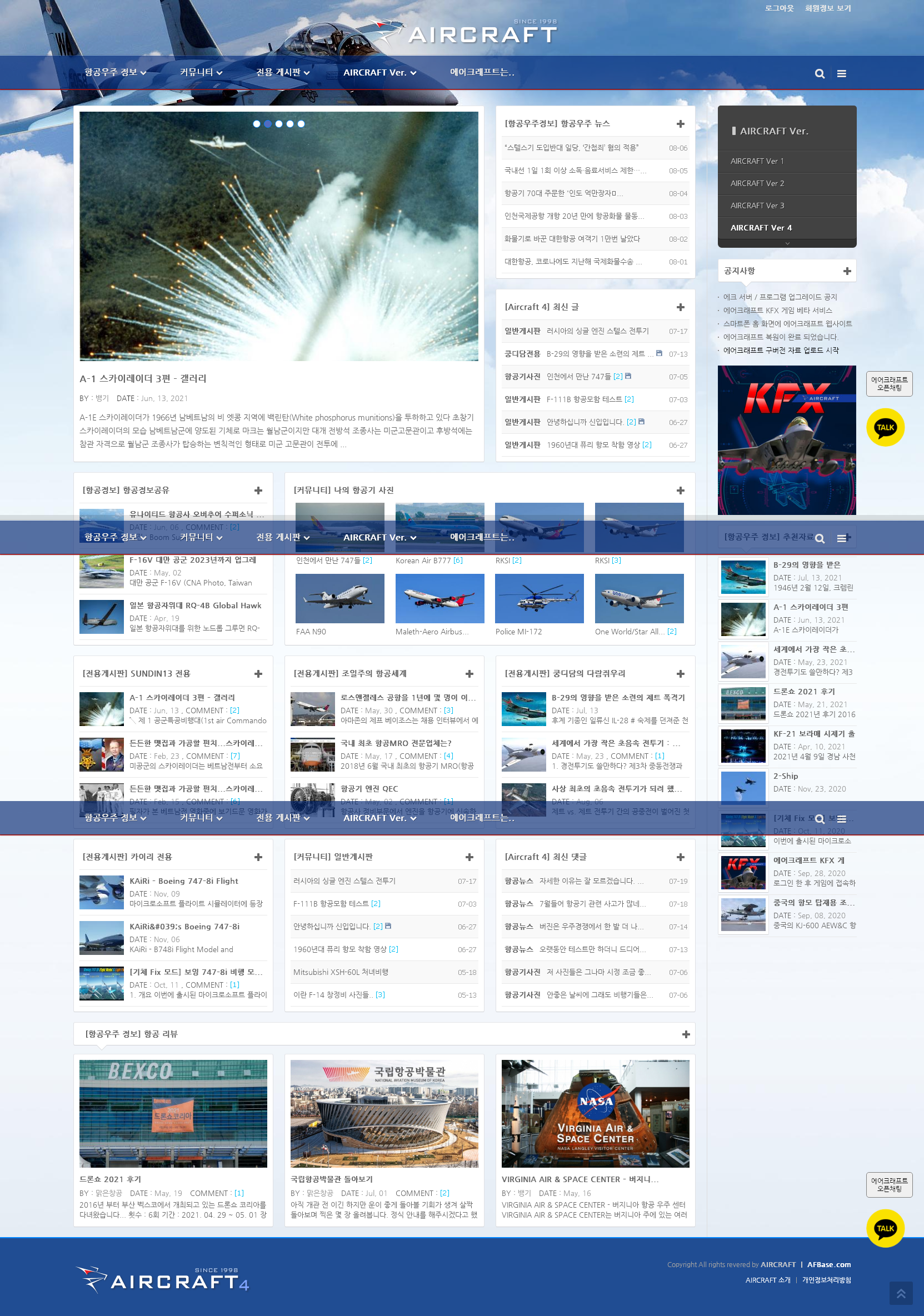Expand 공지사항 with its plus icon
924x1316 pixels.
pos(847,271)
